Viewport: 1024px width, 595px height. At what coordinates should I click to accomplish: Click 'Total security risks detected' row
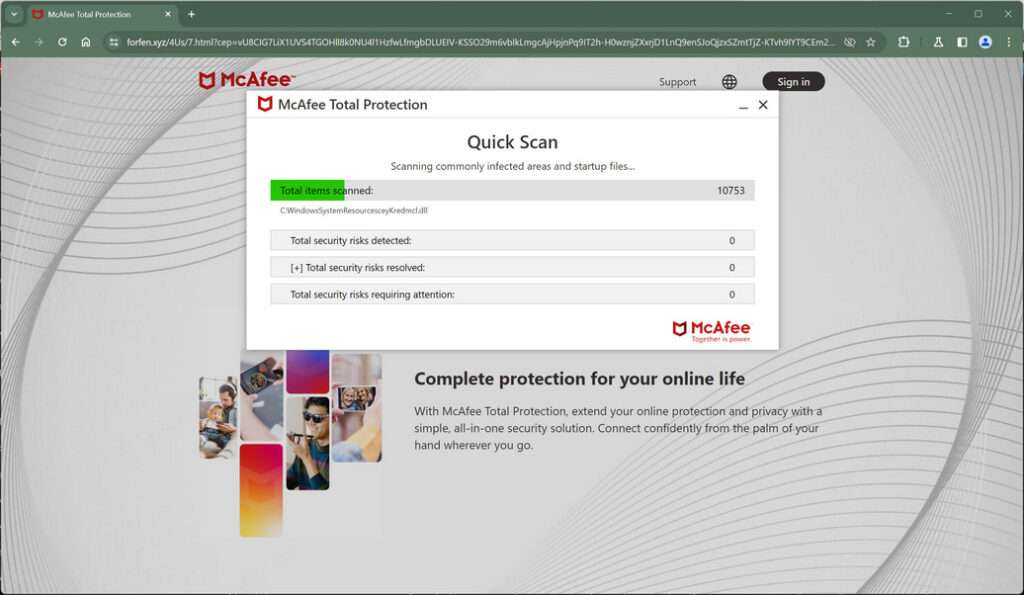(x=513, y=240)
